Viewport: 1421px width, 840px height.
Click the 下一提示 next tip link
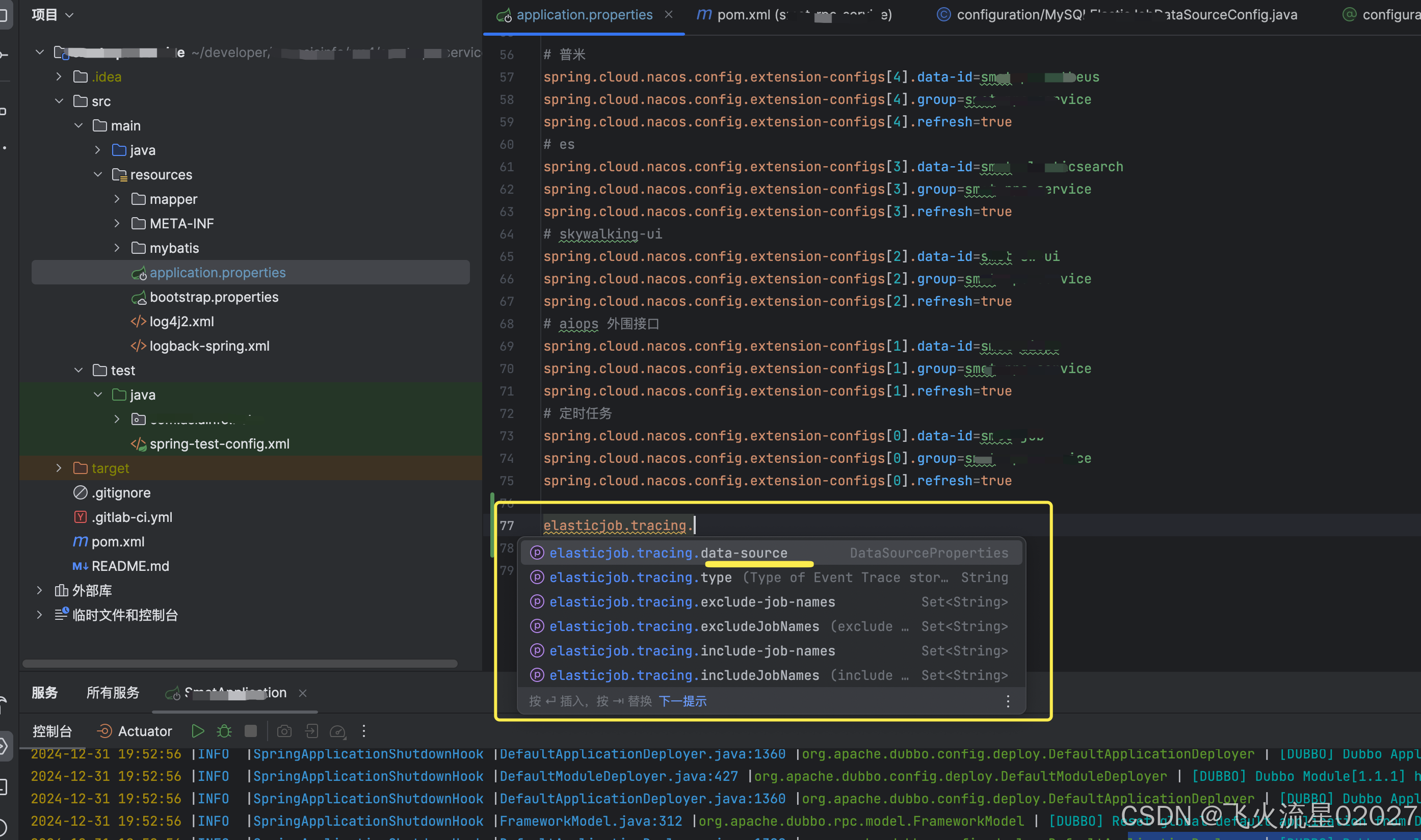point(682,701)
